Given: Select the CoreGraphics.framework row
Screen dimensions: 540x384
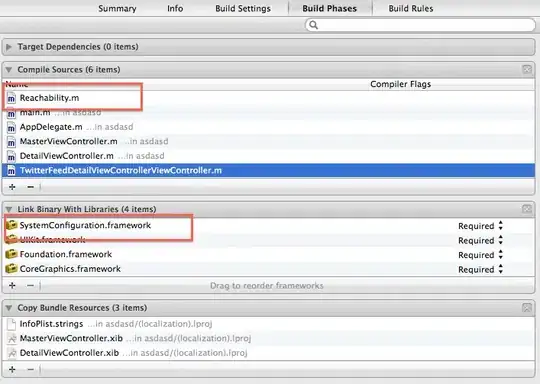Looking at the screenshot, I should [269, 269].
